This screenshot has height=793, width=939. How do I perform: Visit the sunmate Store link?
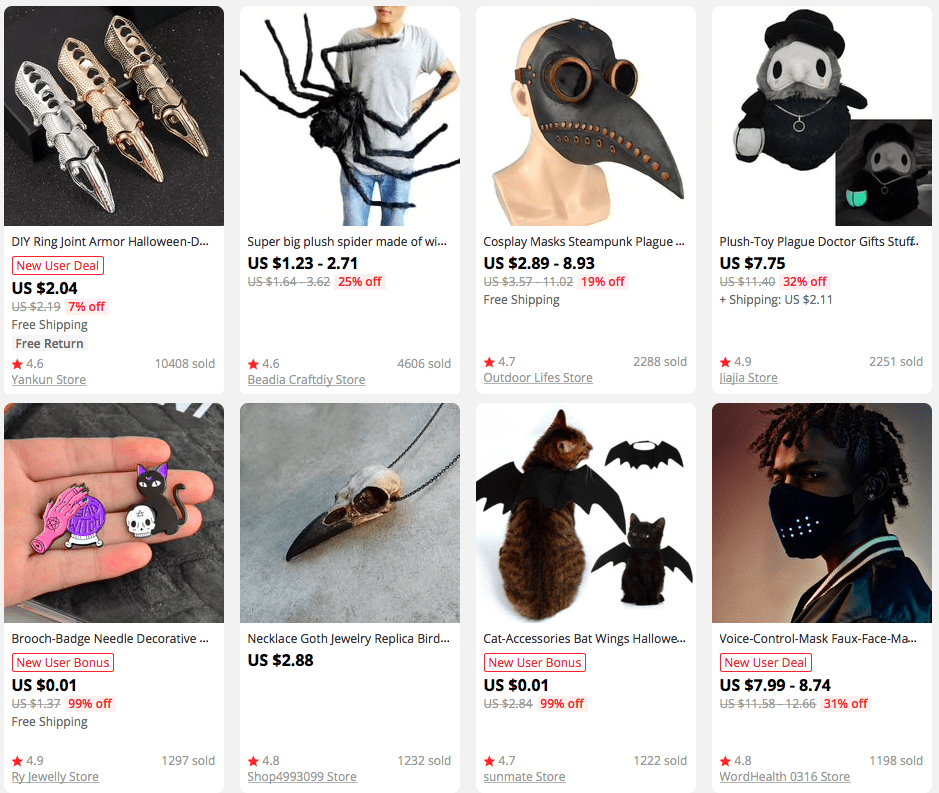tap(524, 777)
